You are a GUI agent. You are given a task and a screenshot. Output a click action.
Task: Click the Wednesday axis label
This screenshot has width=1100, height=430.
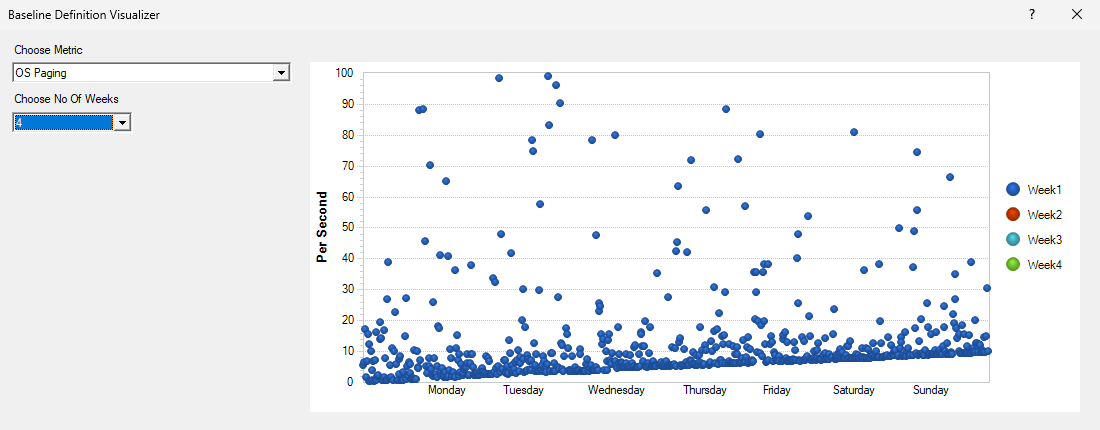[616, 390]
